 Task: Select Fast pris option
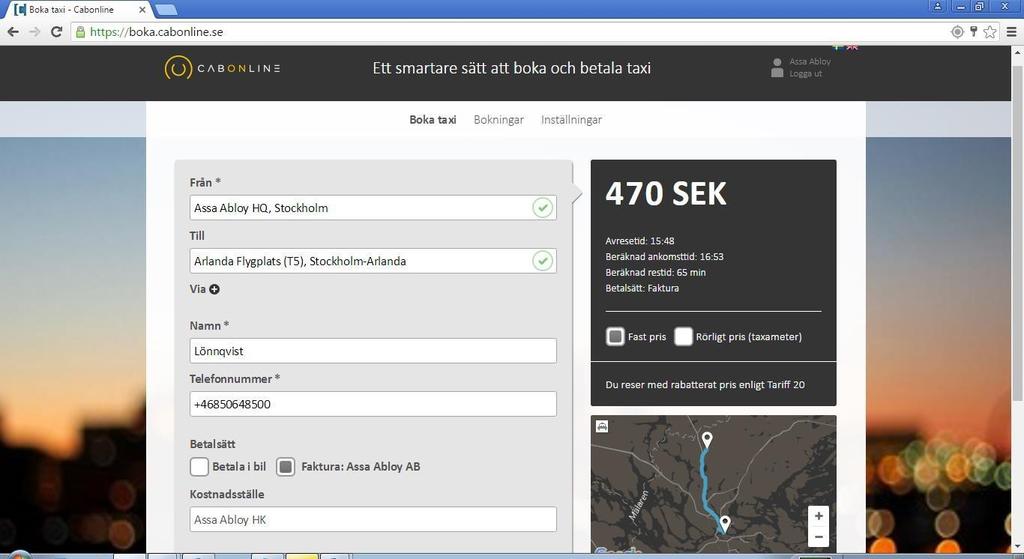pos(615,336)
